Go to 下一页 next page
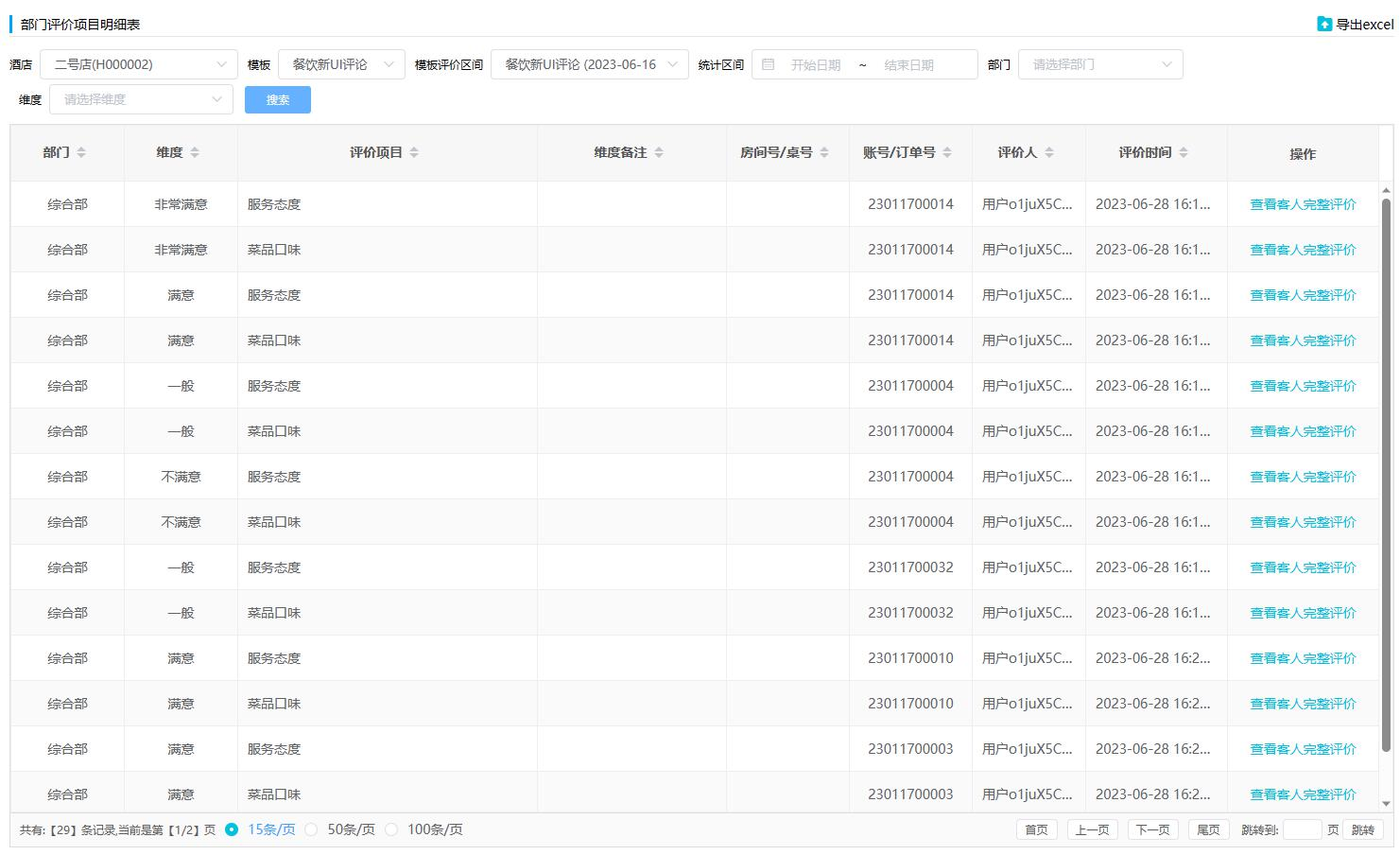The height and width of the screenshot is (855, 1400). click(1152, 829)
